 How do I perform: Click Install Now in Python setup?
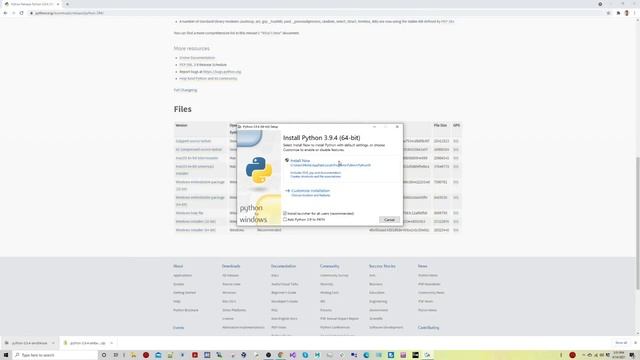[300, 161]
